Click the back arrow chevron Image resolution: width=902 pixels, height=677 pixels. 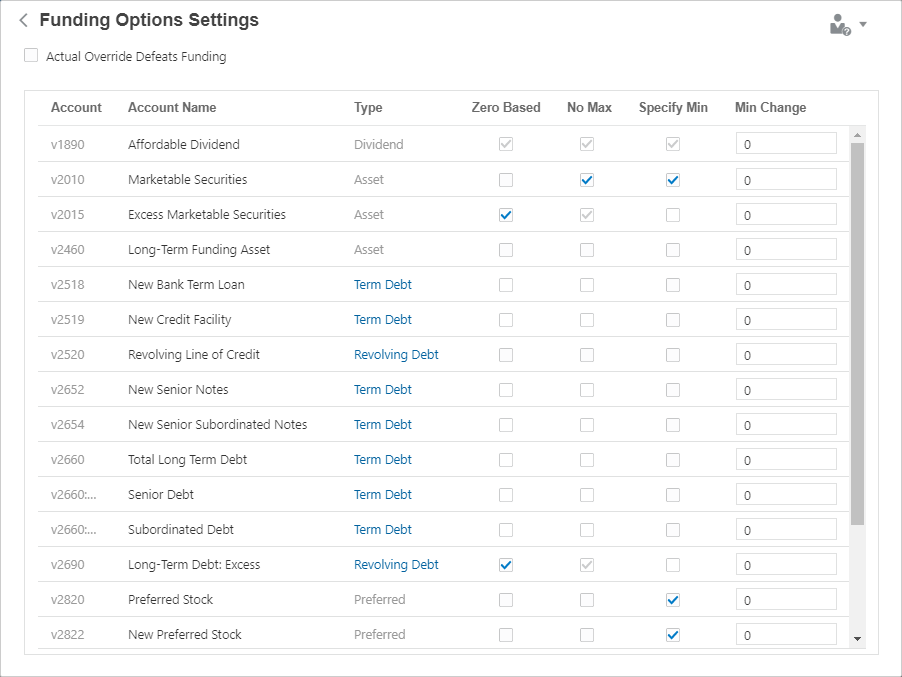coord(22,19)
